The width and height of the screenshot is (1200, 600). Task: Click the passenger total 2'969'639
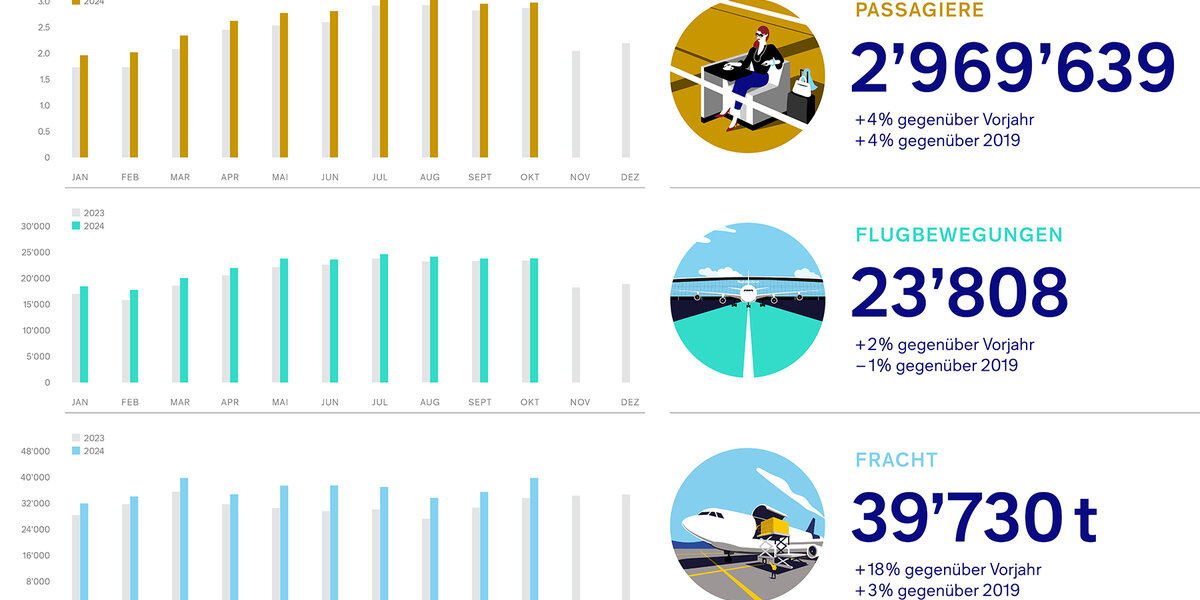point(1013,69)
